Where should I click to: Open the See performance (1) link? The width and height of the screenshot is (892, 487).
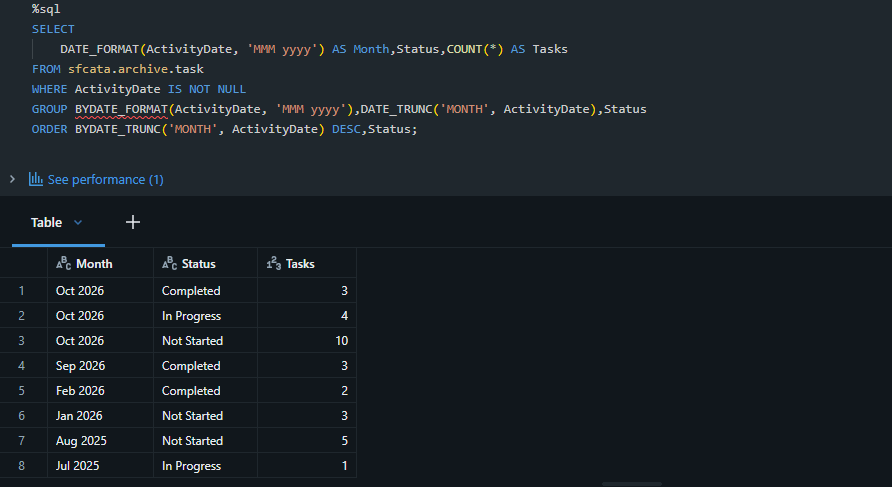106,179
